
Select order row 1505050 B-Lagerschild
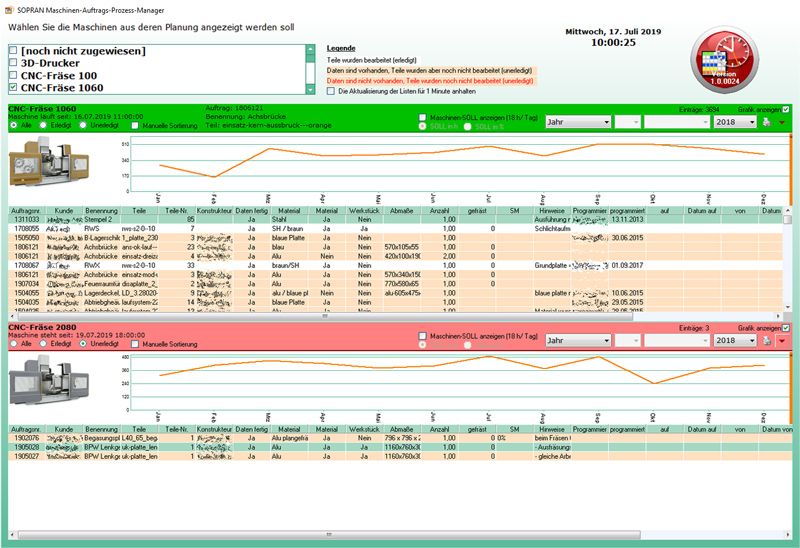pyautogui.click(x=395, y=238)
